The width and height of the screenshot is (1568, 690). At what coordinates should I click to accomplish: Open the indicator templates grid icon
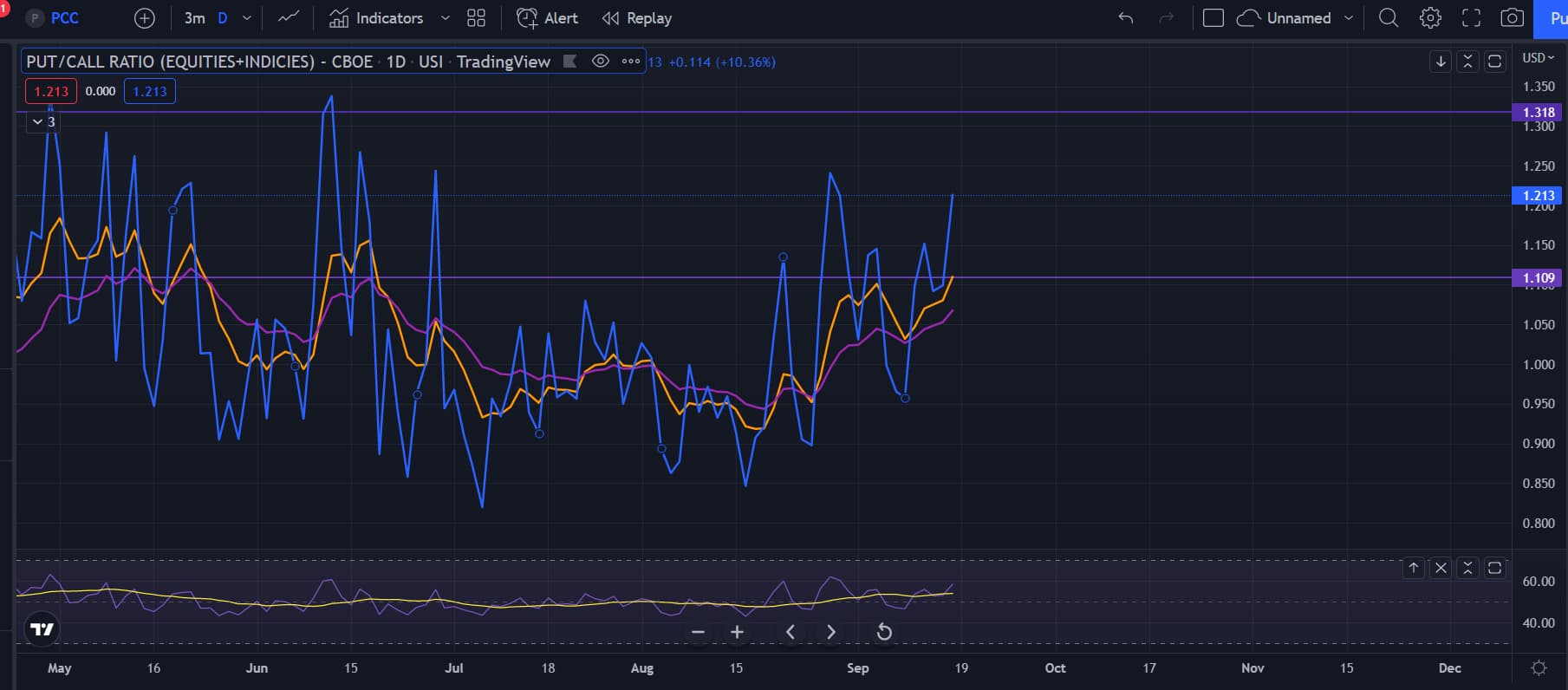(476, 18)
